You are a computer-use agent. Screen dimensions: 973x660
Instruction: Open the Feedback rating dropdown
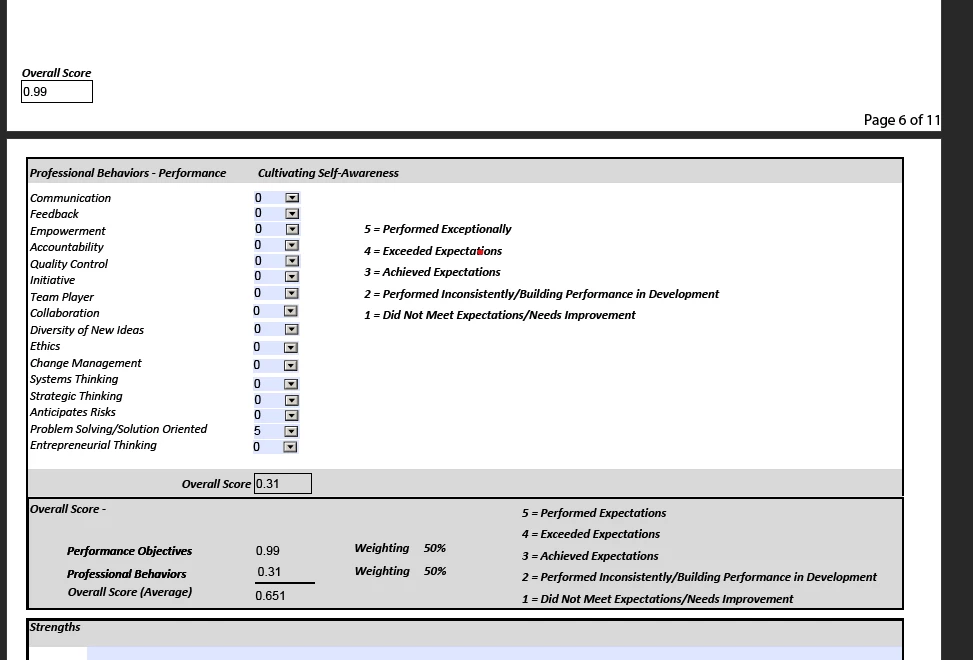click(292, 213)
